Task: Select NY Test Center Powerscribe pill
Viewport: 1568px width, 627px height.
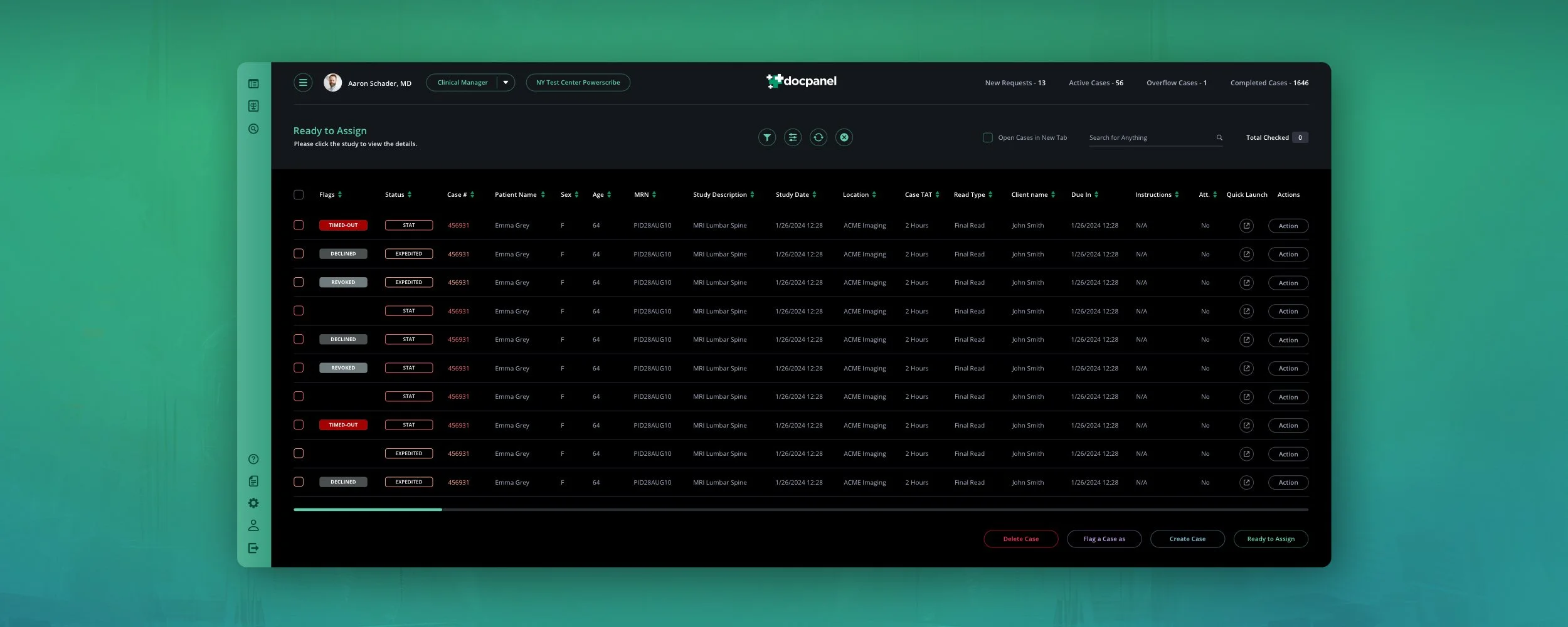Action: tap(578, 83)
